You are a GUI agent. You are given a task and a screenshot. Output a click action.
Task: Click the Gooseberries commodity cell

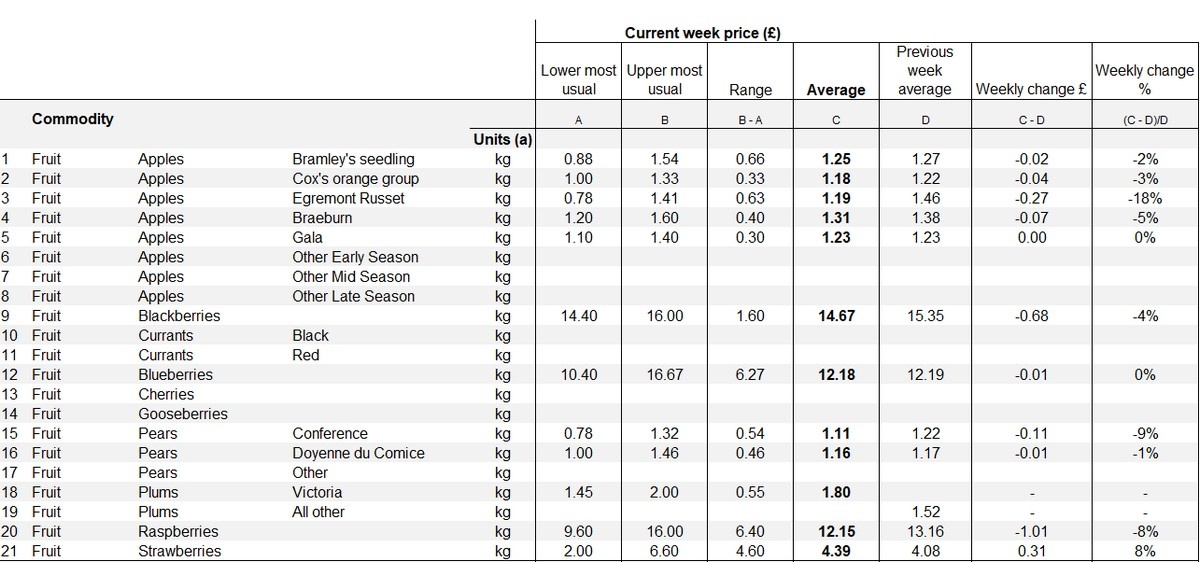click(x=183, y=414)
